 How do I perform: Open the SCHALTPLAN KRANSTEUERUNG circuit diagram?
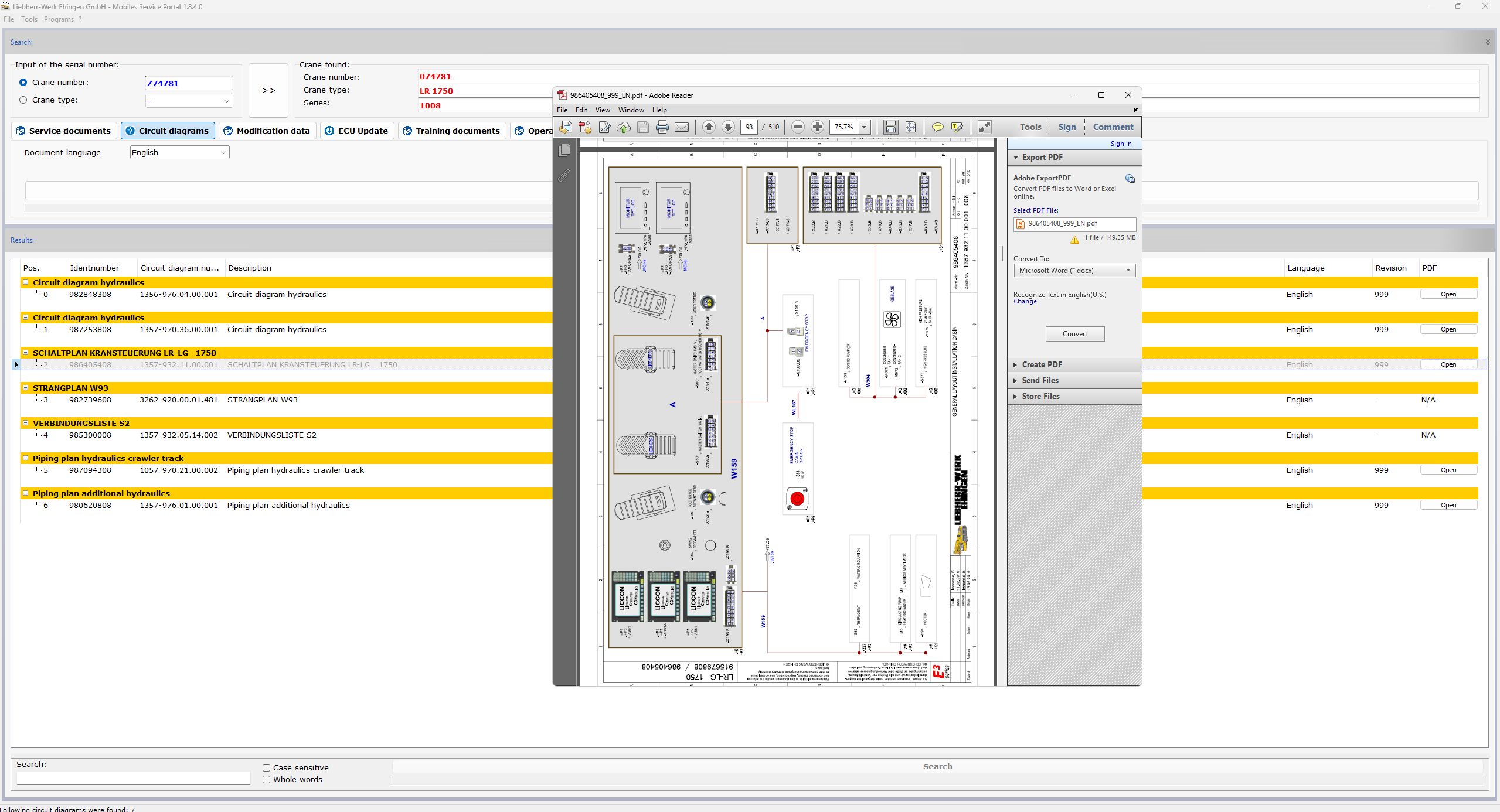[x=1448, y=364]
